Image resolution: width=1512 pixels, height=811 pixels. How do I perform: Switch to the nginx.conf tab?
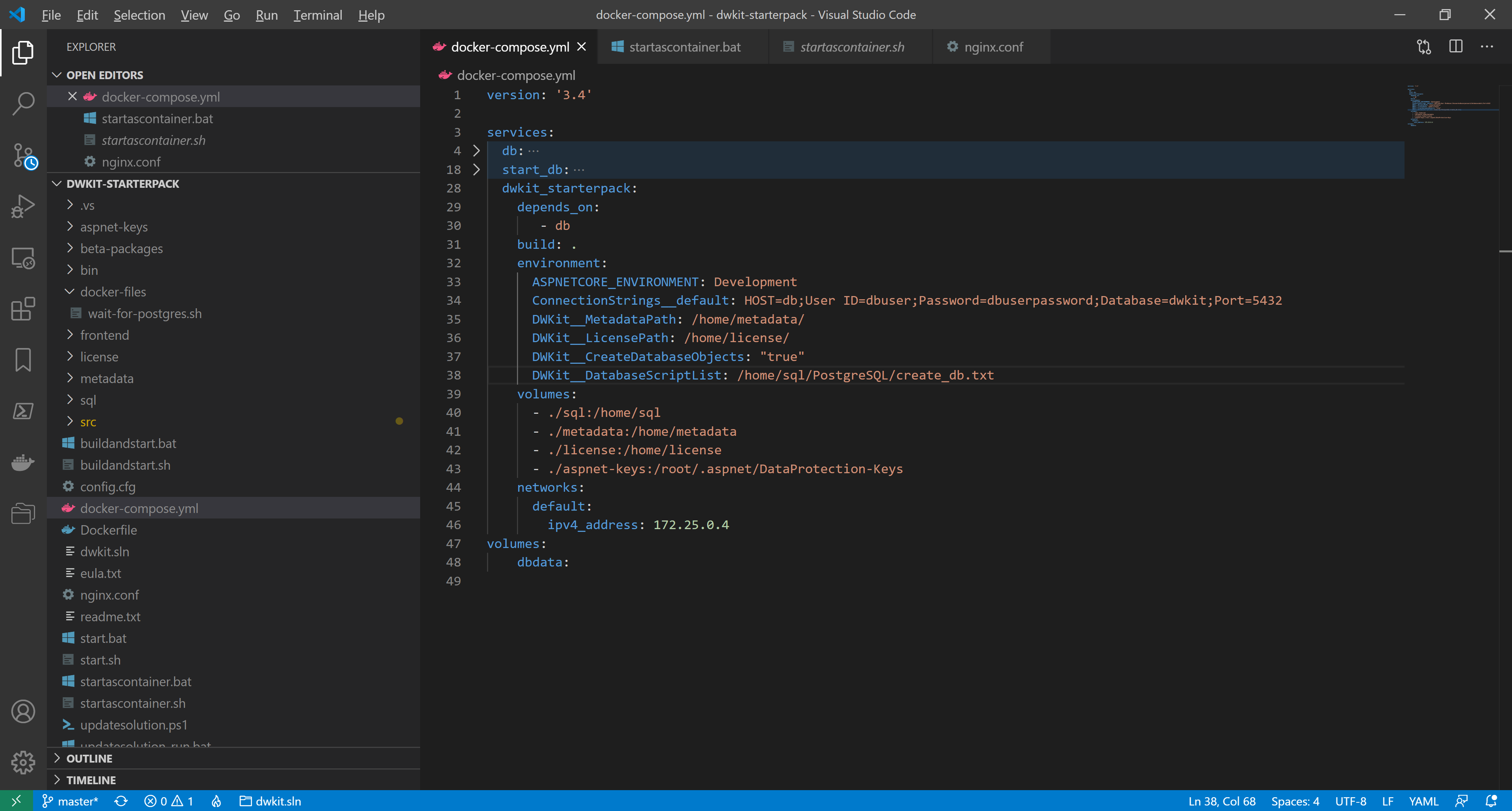(x=991, y=46)
